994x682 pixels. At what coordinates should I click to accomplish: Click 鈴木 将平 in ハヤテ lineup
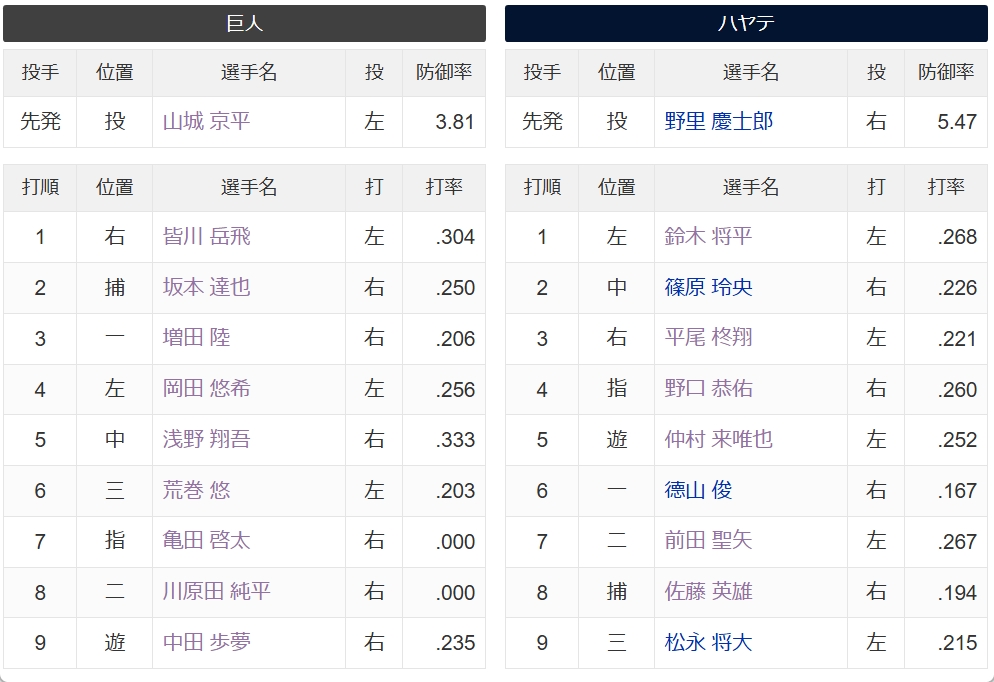(x=709, y=236)
